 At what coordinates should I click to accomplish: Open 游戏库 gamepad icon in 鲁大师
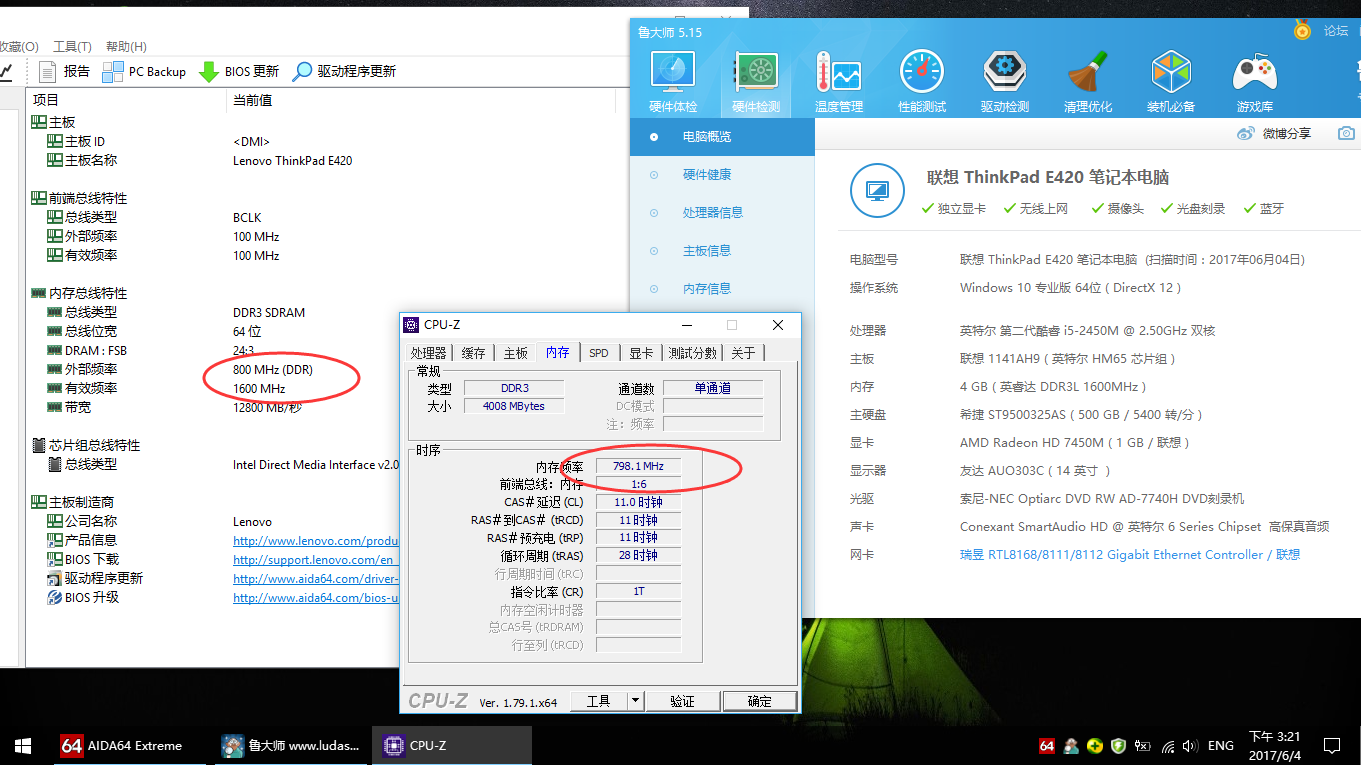click(x=1254, y=82)
